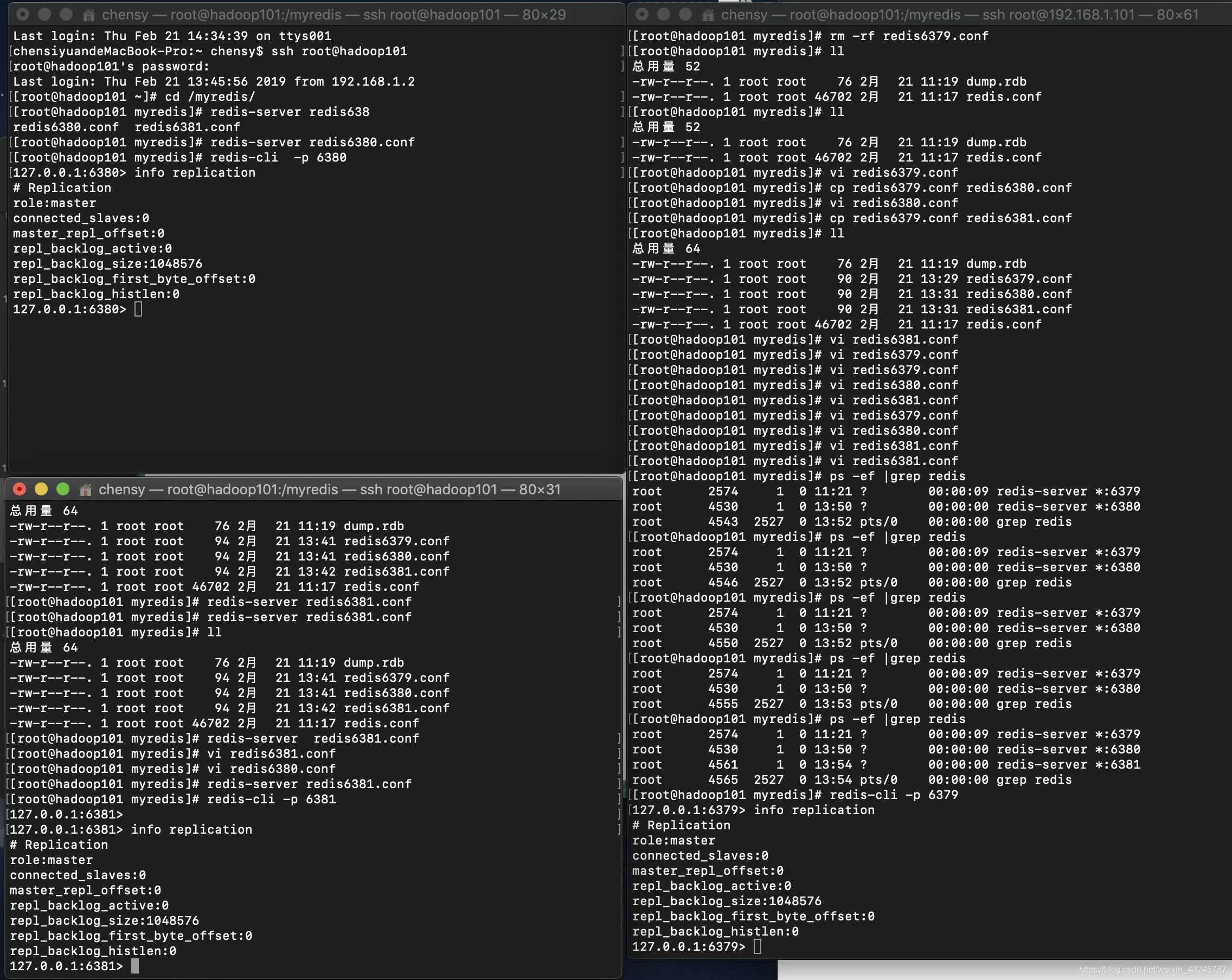Click the title text of the 80×31 terminal window
Image resolution: width=1232 pixels, height=980 pixels.
[329, 489]
